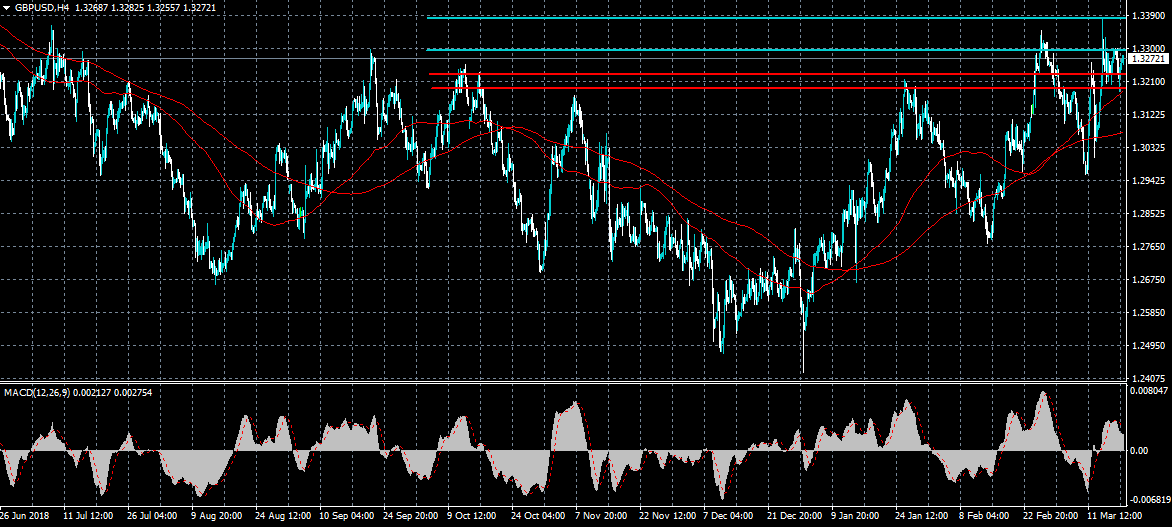Click the 21 Dec 20:00 time label
This screenshot has width=1172, height=527.
796,518
